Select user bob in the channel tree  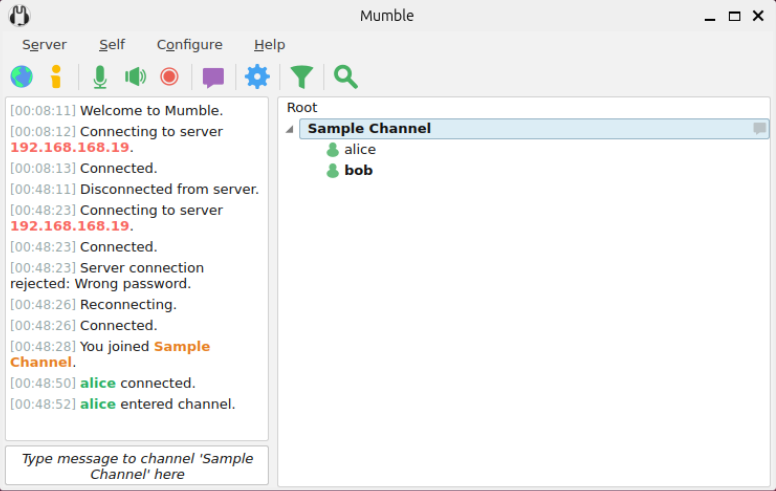(358, 170)
